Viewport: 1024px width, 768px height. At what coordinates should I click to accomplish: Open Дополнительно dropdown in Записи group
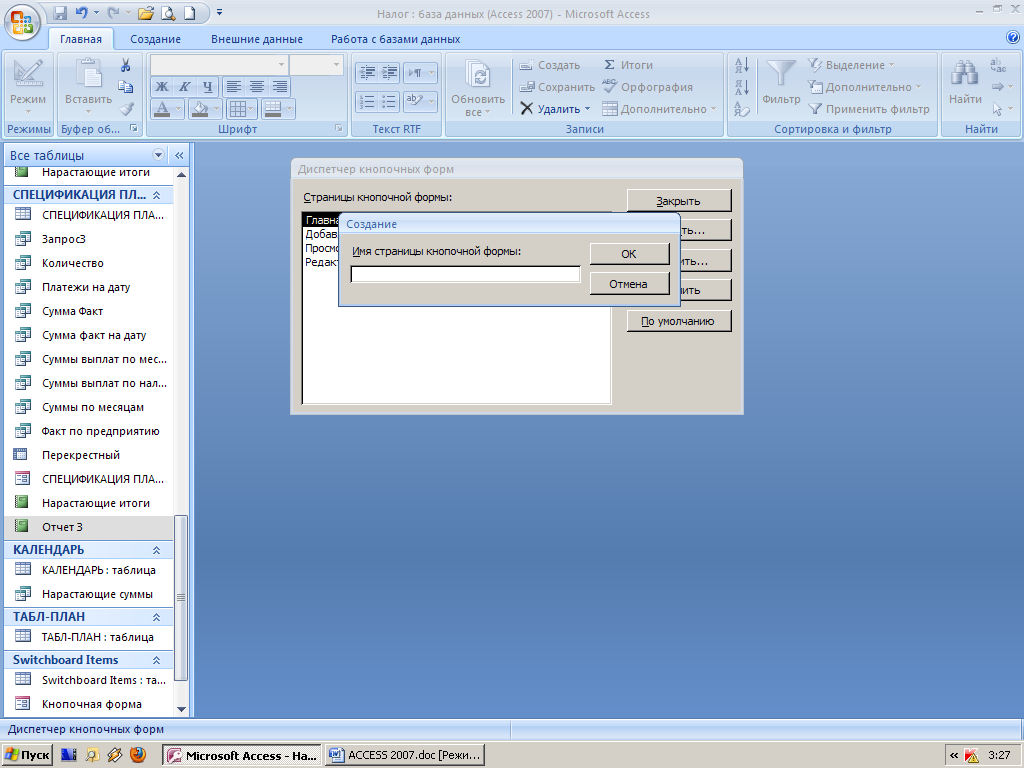(x=659, y=109)
